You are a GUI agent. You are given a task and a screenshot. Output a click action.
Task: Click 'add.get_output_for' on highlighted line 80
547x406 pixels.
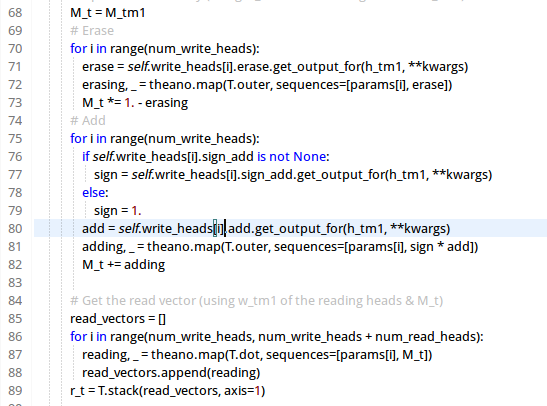click(x=286, y=229)
